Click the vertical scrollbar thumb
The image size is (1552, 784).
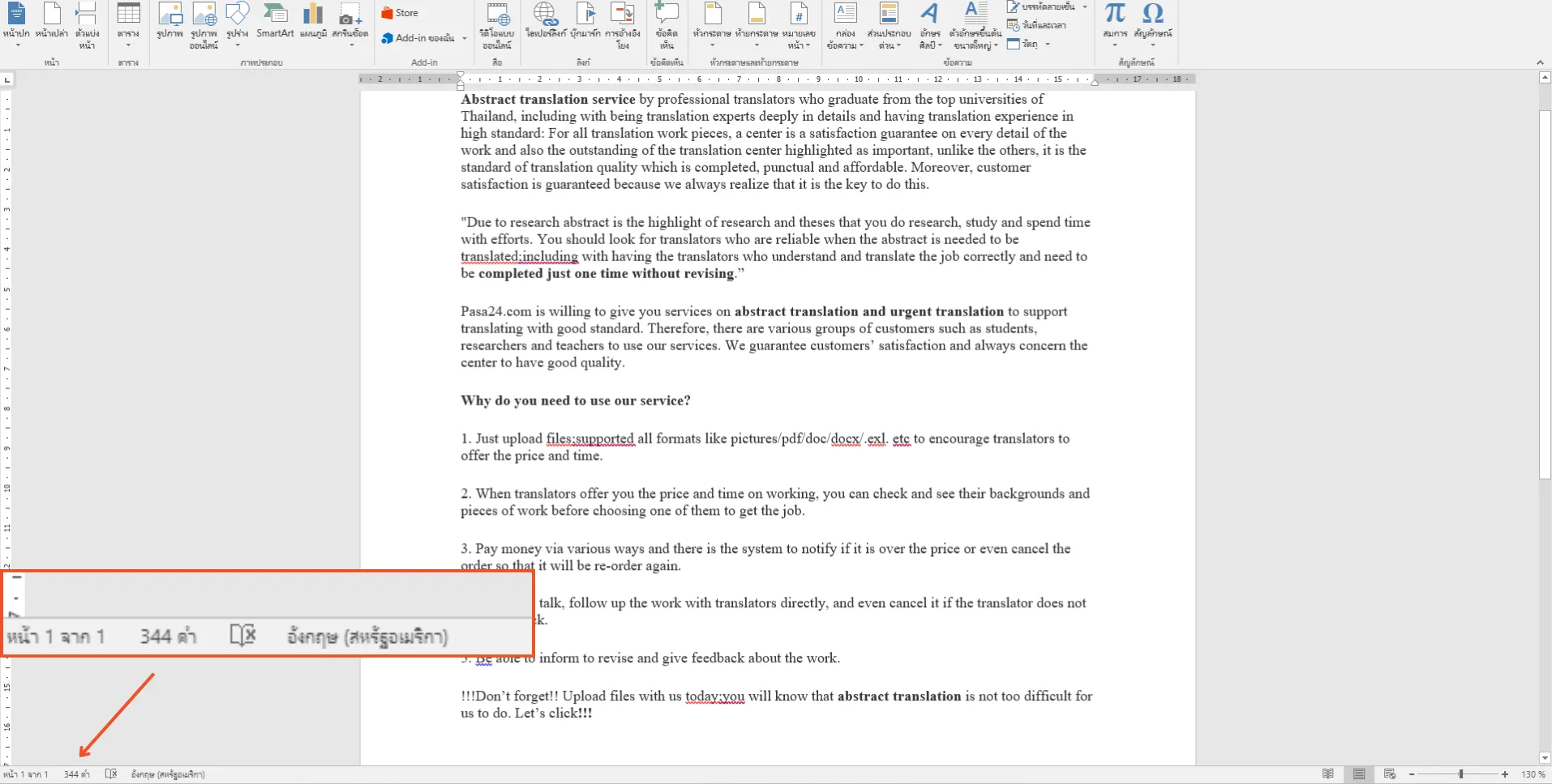click(x=1545, y=294)
